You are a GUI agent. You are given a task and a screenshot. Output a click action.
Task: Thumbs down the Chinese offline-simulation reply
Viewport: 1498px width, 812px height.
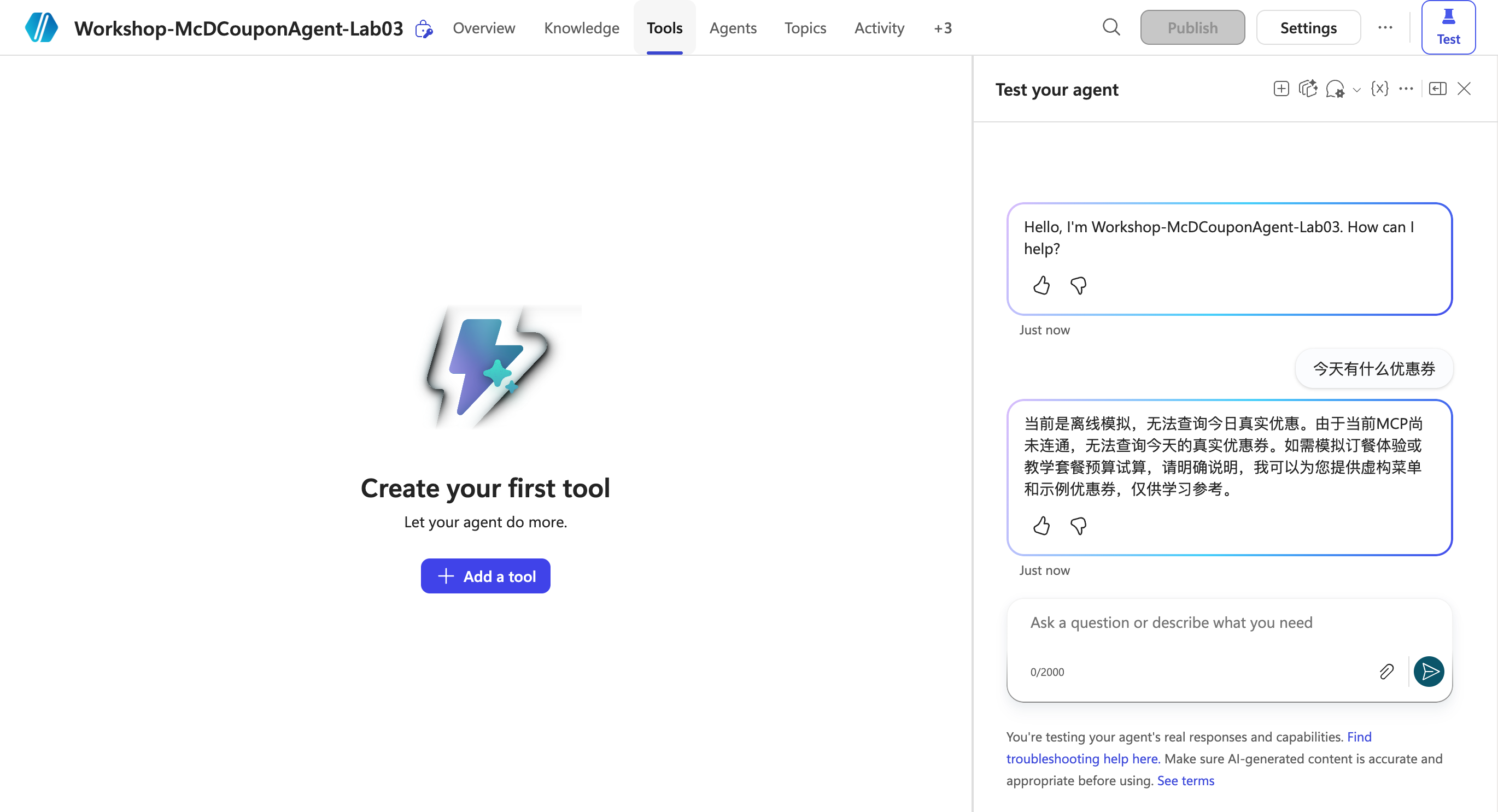pos(1078,526)
